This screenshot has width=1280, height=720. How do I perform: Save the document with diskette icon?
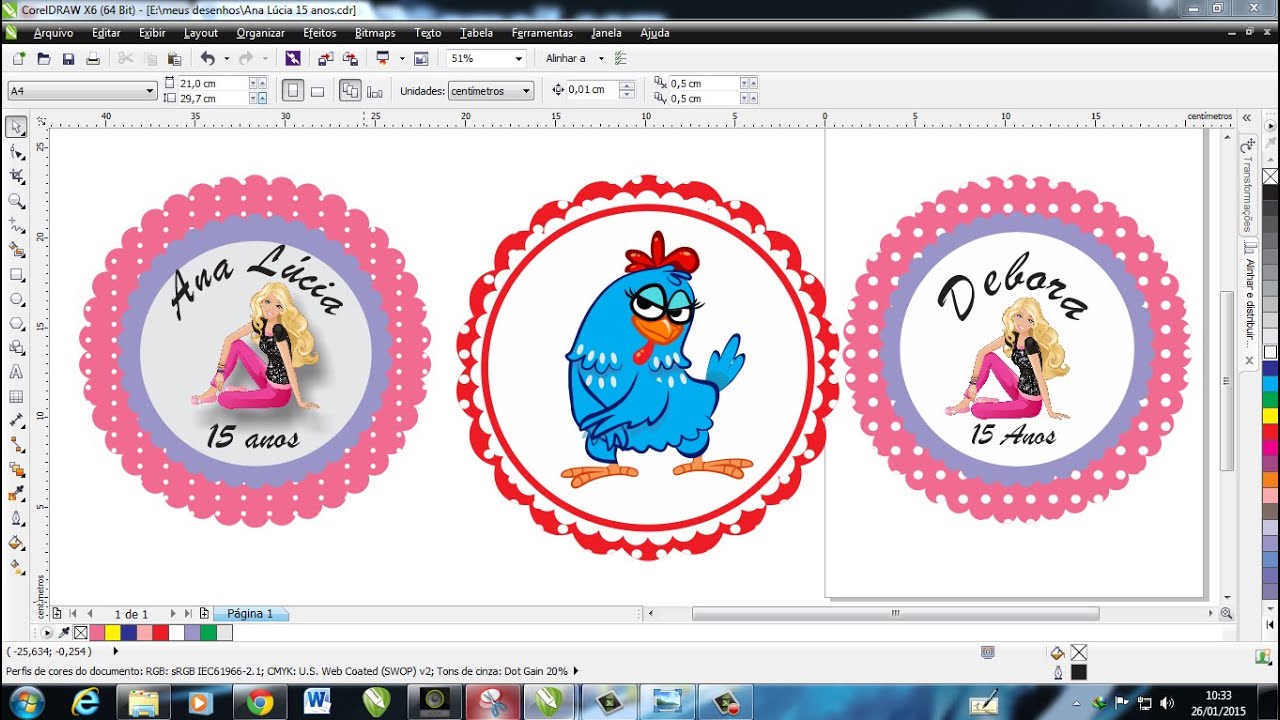(x=68, y=59)
